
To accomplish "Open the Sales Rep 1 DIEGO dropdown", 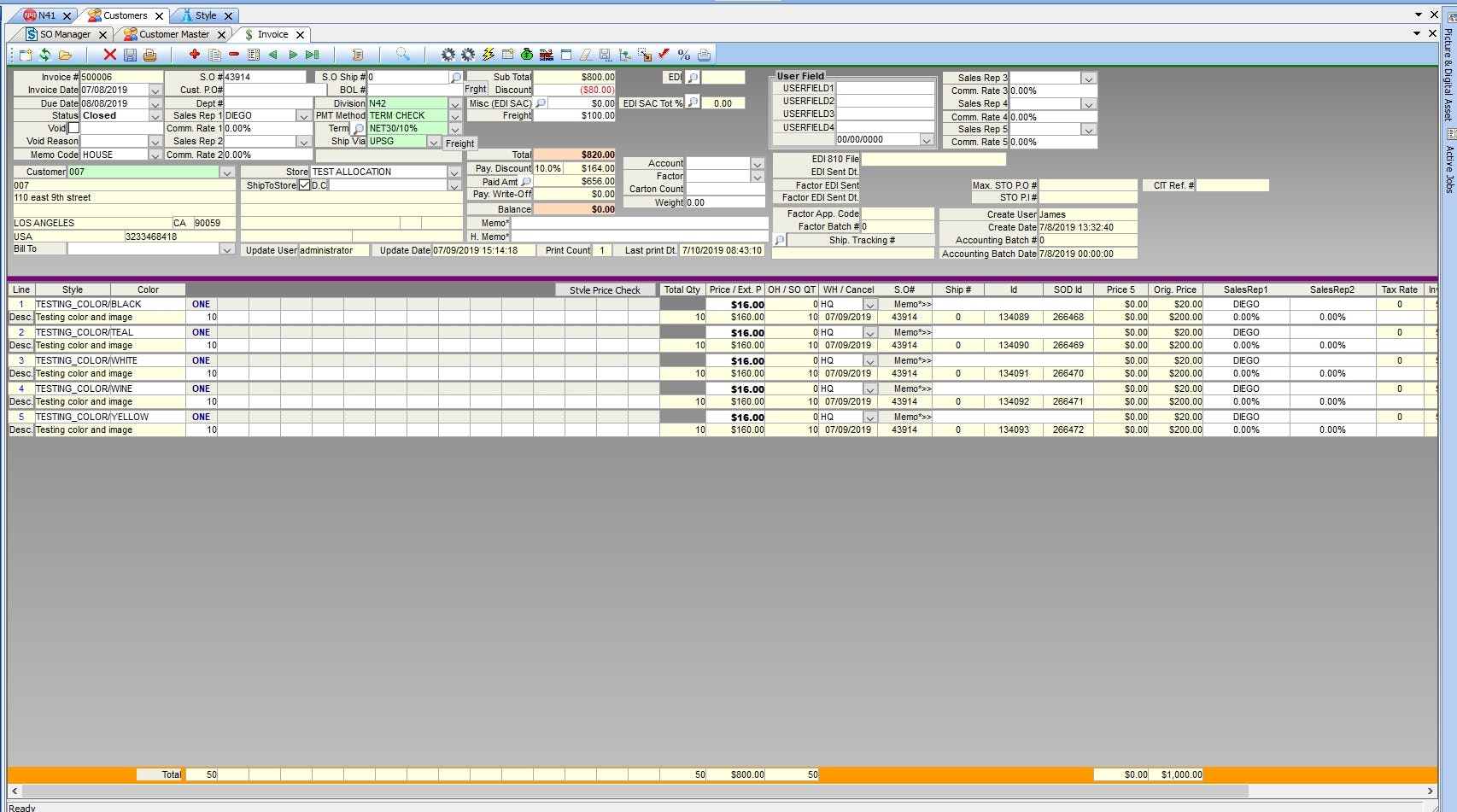I will (x=303, y=116).
